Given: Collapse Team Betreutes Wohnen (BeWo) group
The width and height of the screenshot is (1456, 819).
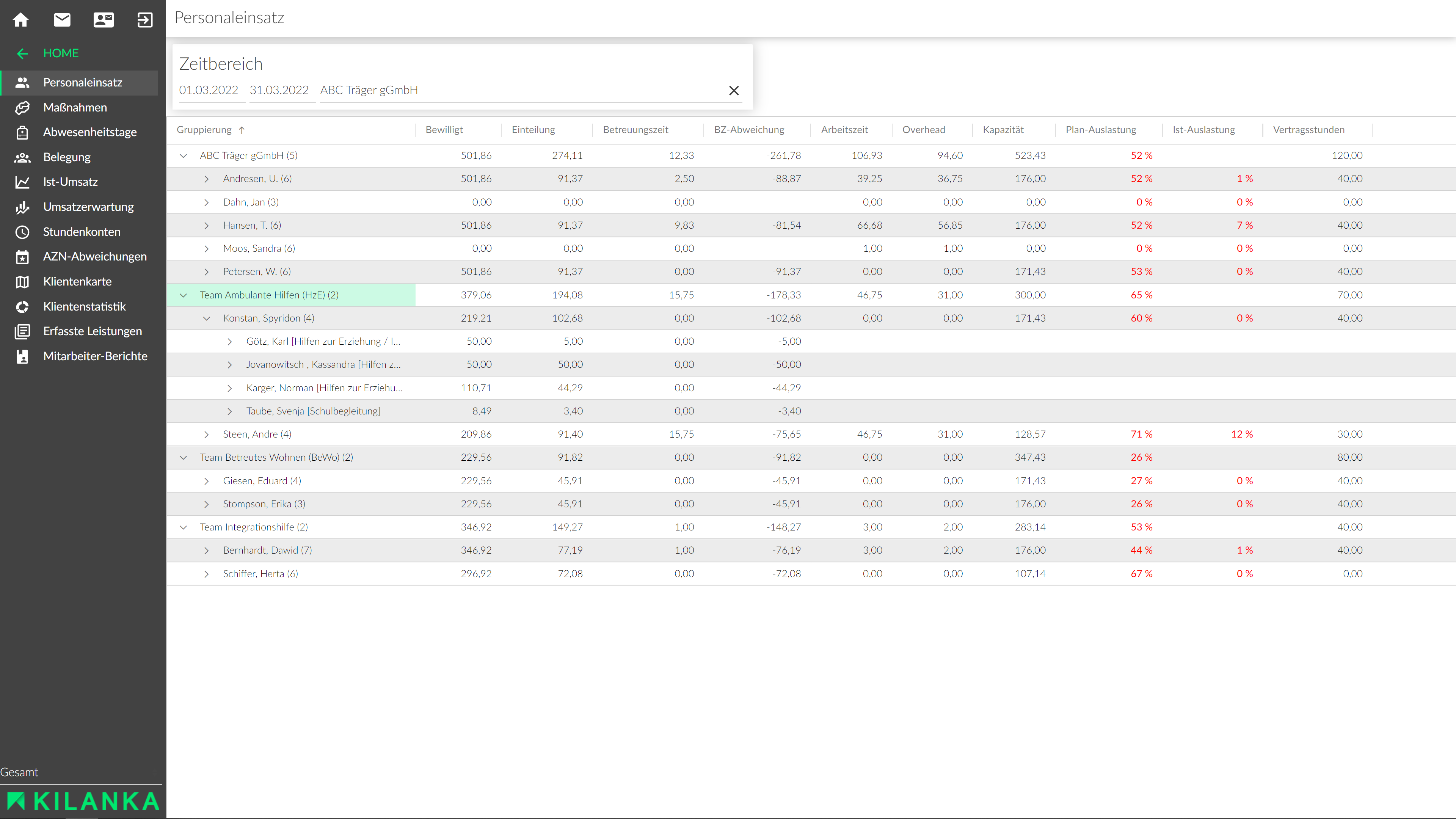Looking at the screenshot, I should 183,457.
